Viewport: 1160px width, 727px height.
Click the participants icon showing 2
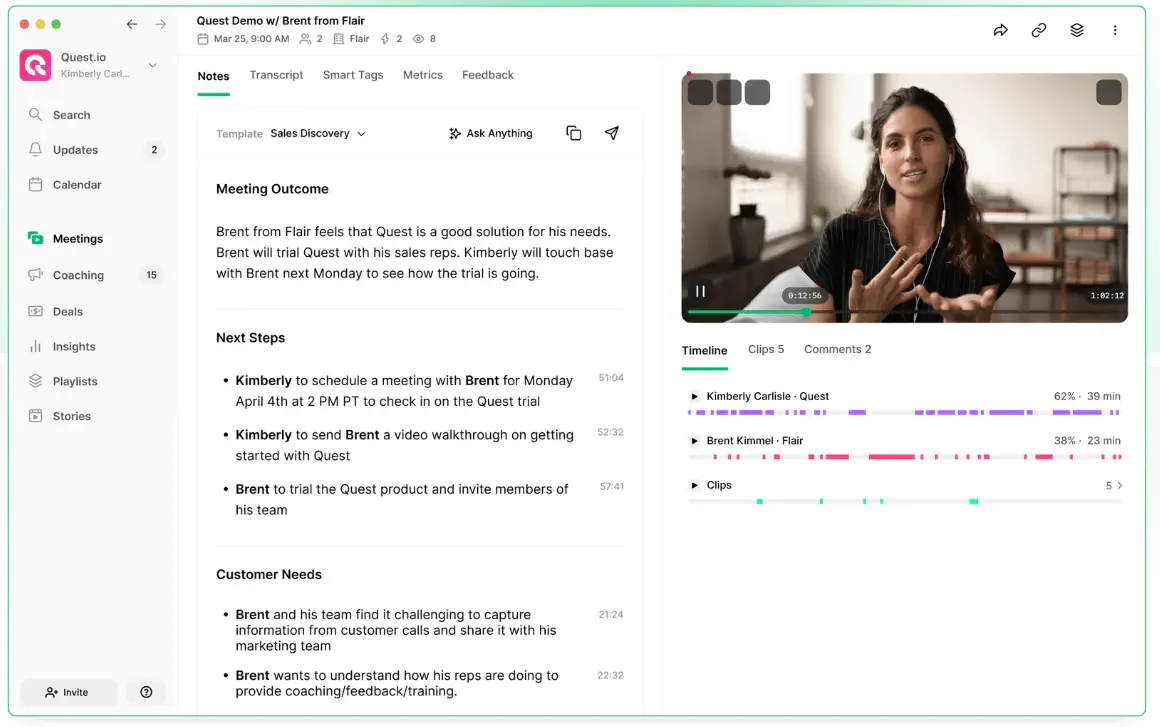point(305,38)
